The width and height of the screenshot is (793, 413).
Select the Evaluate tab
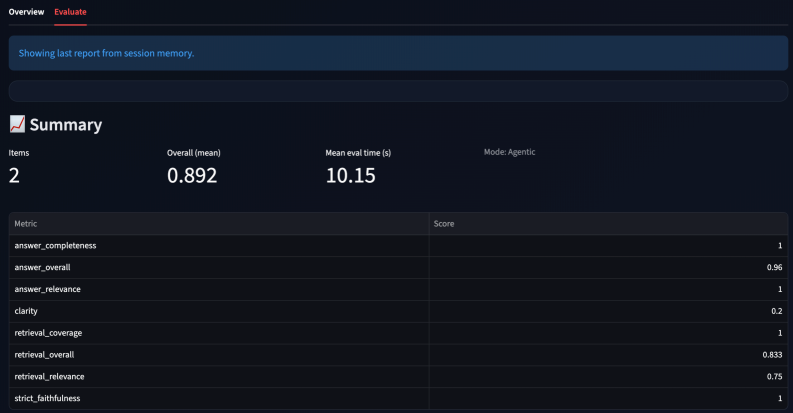[70, 11]
